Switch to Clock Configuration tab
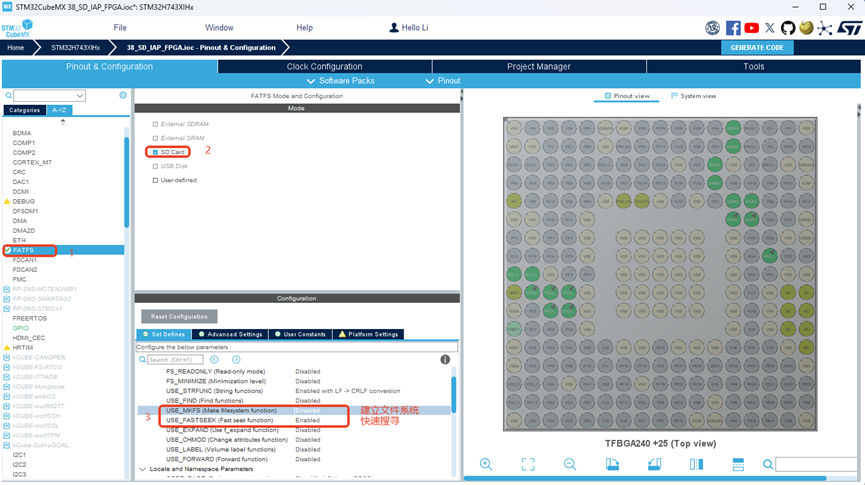Viewport: 865px width, 485px height. [x=324, y=67]
